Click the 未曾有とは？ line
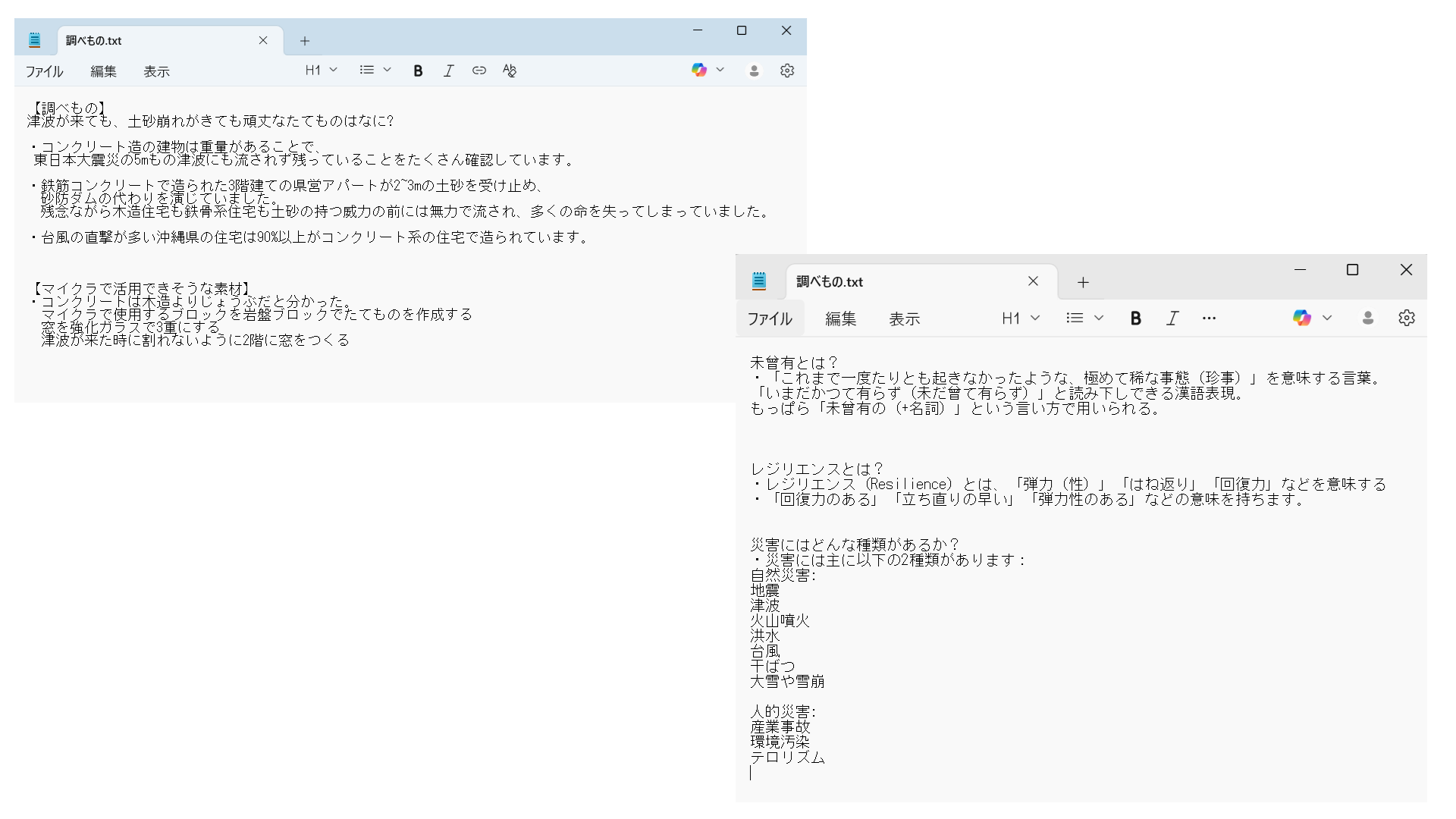This screenshot has height=819, width=1456. tap(795, 363)
